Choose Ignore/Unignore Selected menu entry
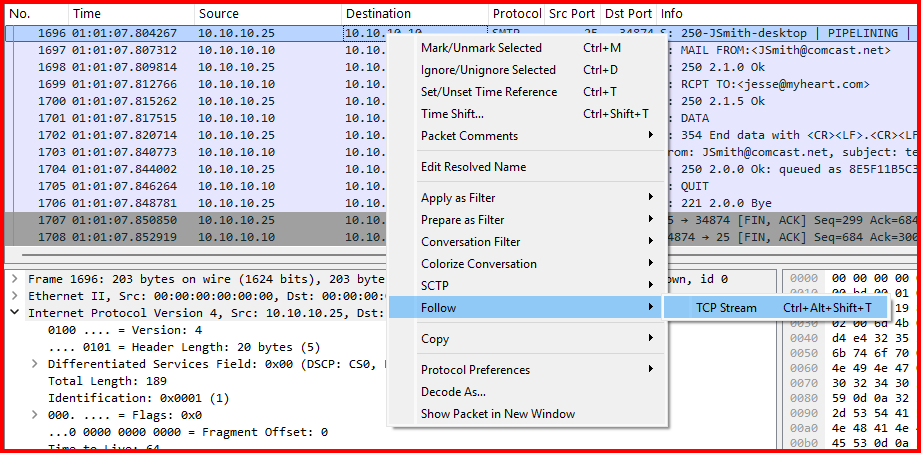This screenshot has height=453, width=921. (488, 70)
